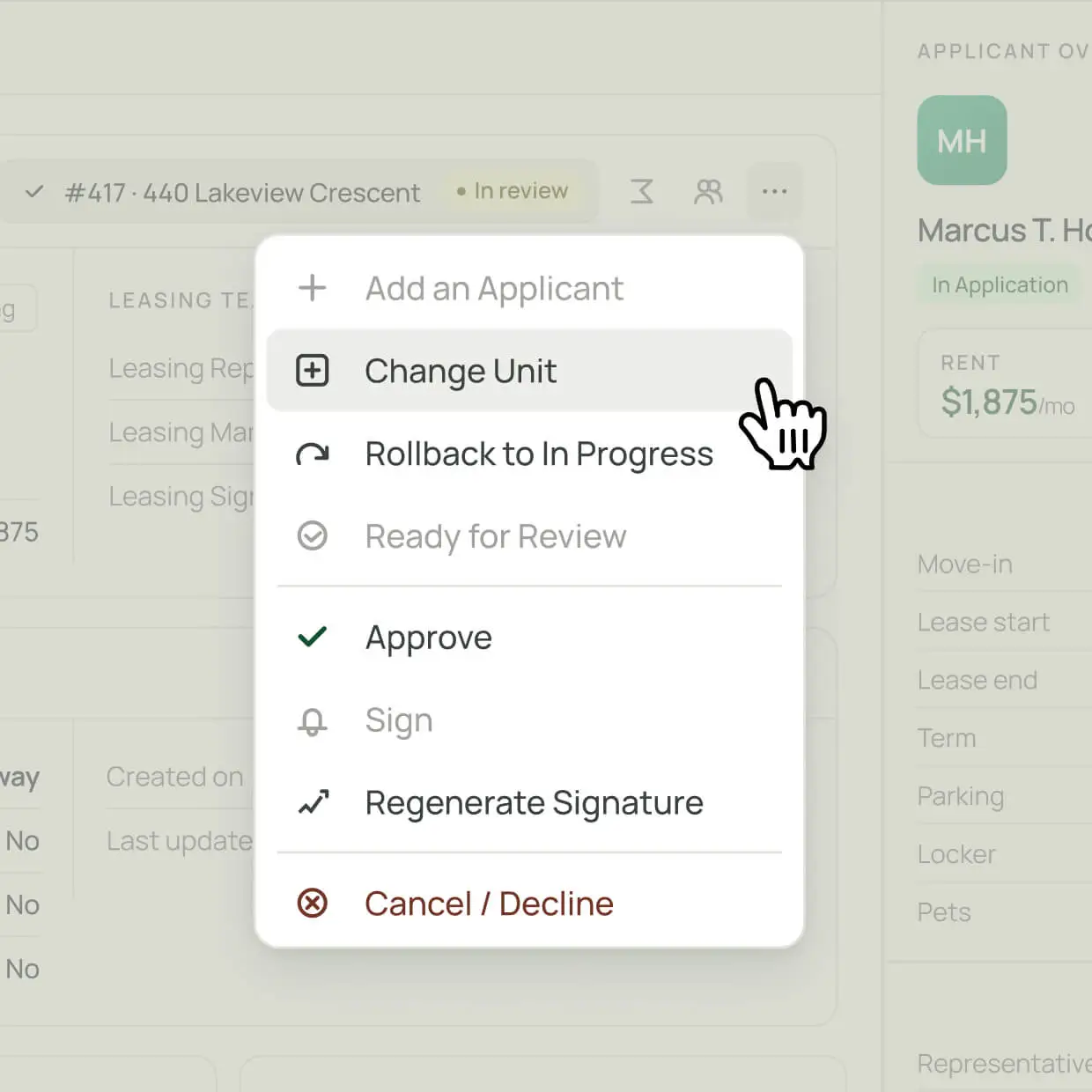Click the In Application status tag
Screen dimensions: 1092x1092
(1000, 285)
